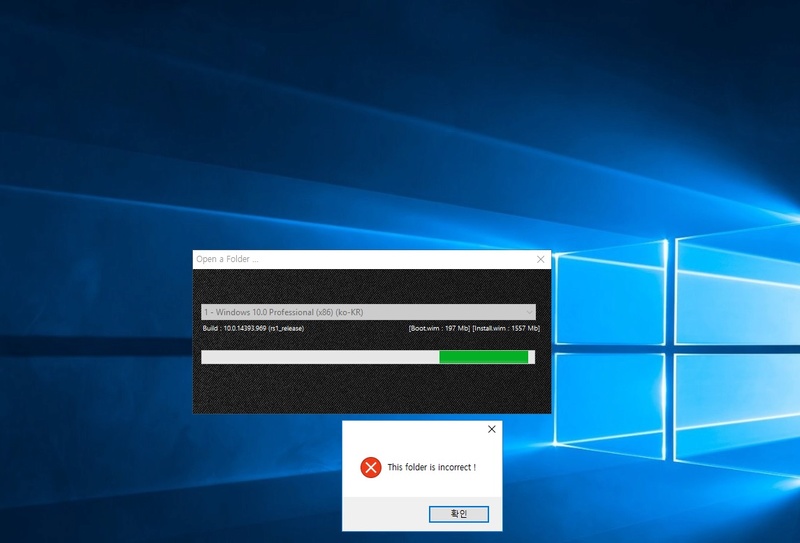
Task: Click the Install.wim 1557 Mb label
Action: click(506, 328)
